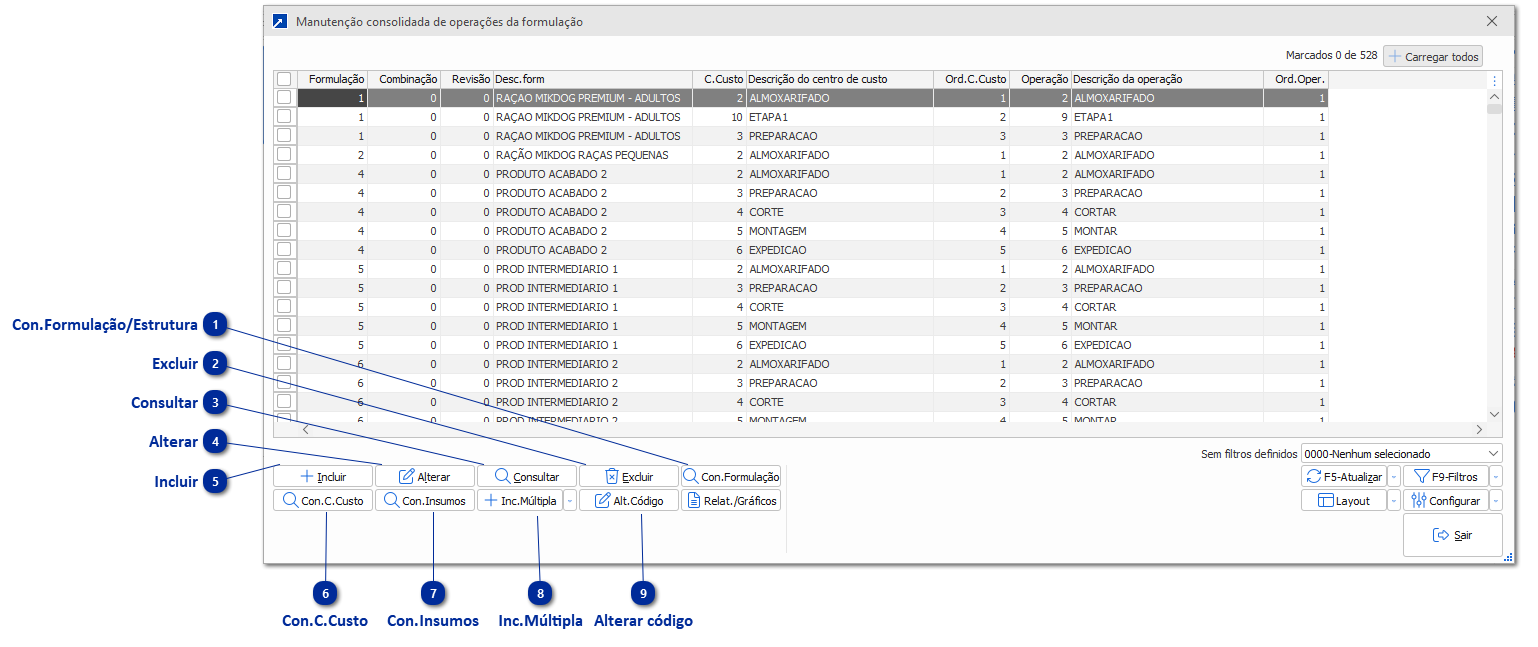1538x647 pixels.
Task: Check the PRODUTO ACABADO 2 MONTAGEM row
Action: pyautogui.click(x=284, y=231)
